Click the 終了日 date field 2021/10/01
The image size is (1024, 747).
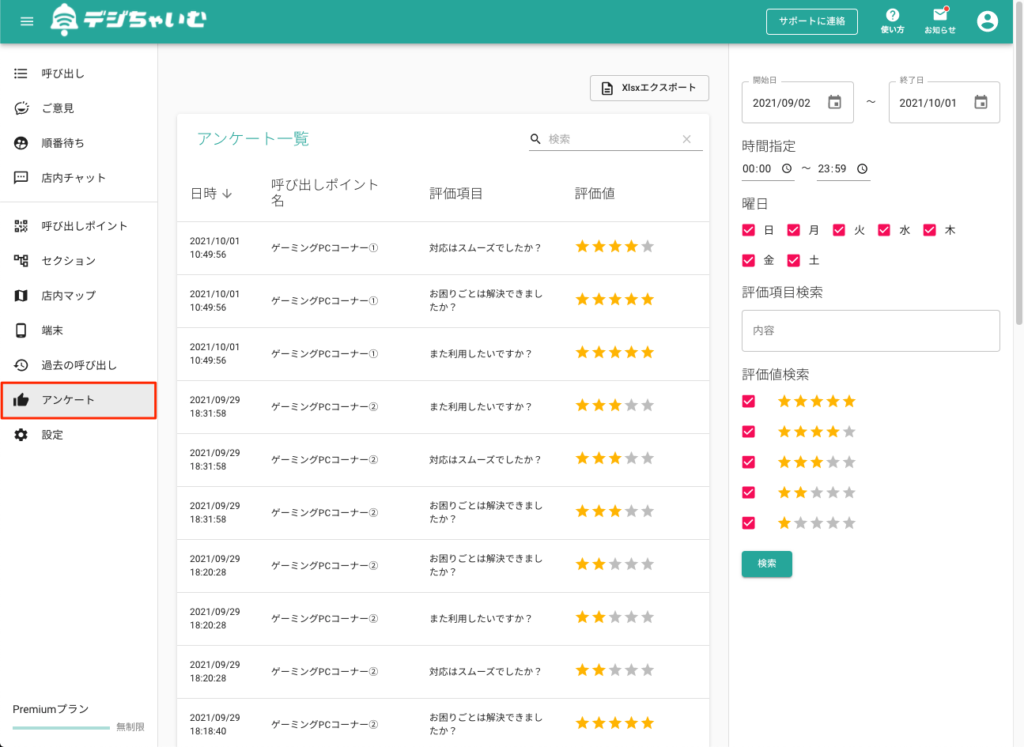click(x=944, y=102)
